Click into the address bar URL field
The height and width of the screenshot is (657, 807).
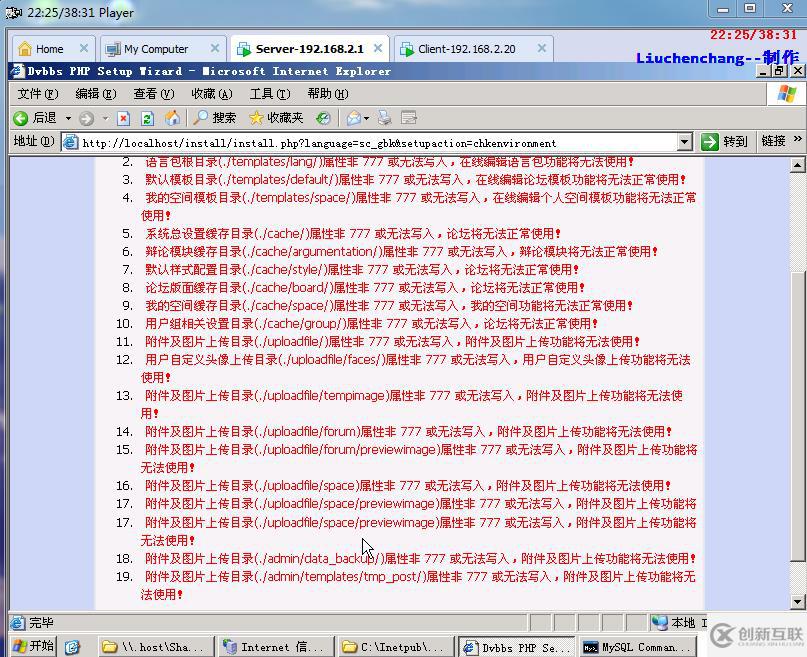click(378, 143)
